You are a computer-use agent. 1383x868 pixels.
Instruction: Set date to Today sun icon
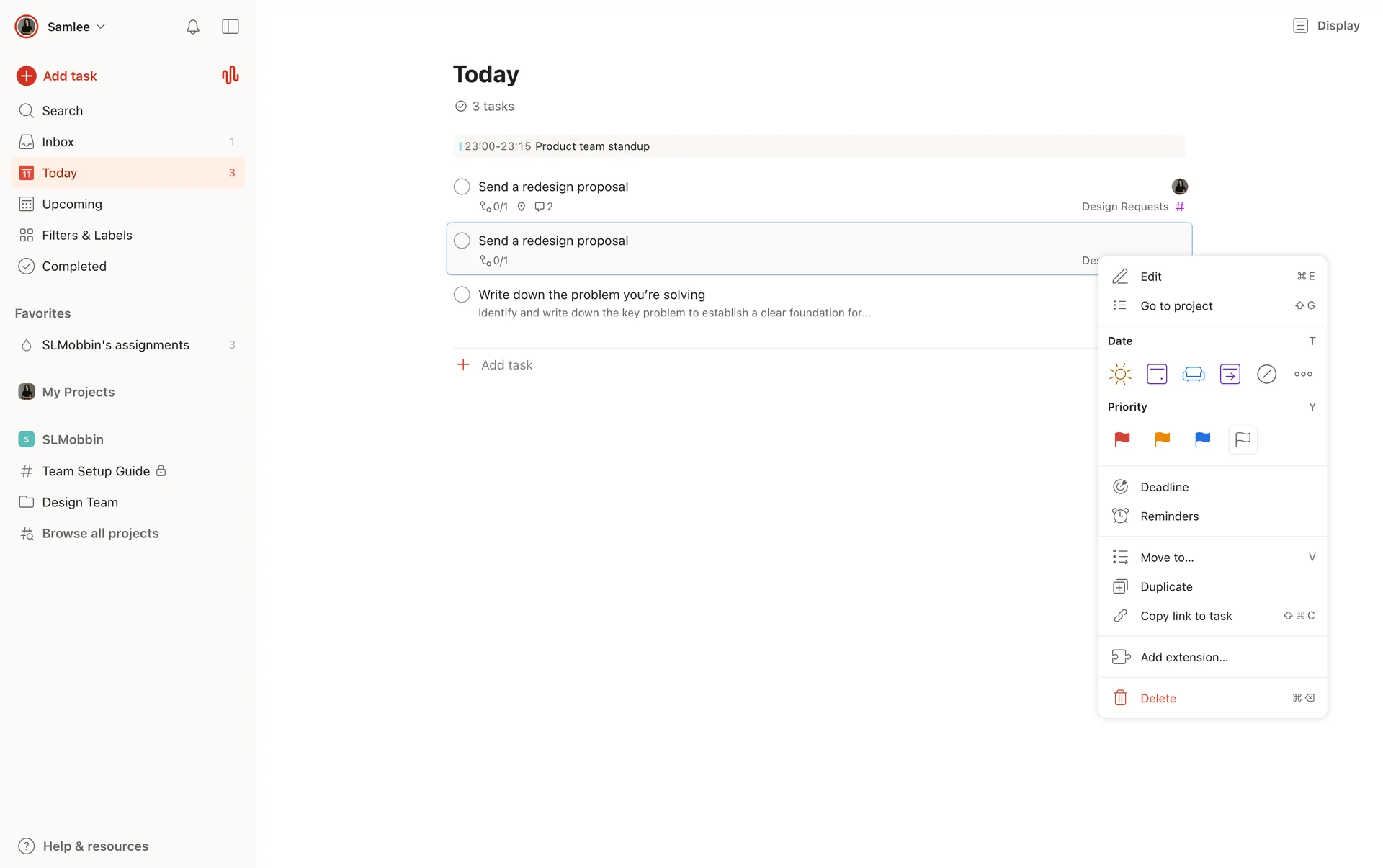[1120, 374]
